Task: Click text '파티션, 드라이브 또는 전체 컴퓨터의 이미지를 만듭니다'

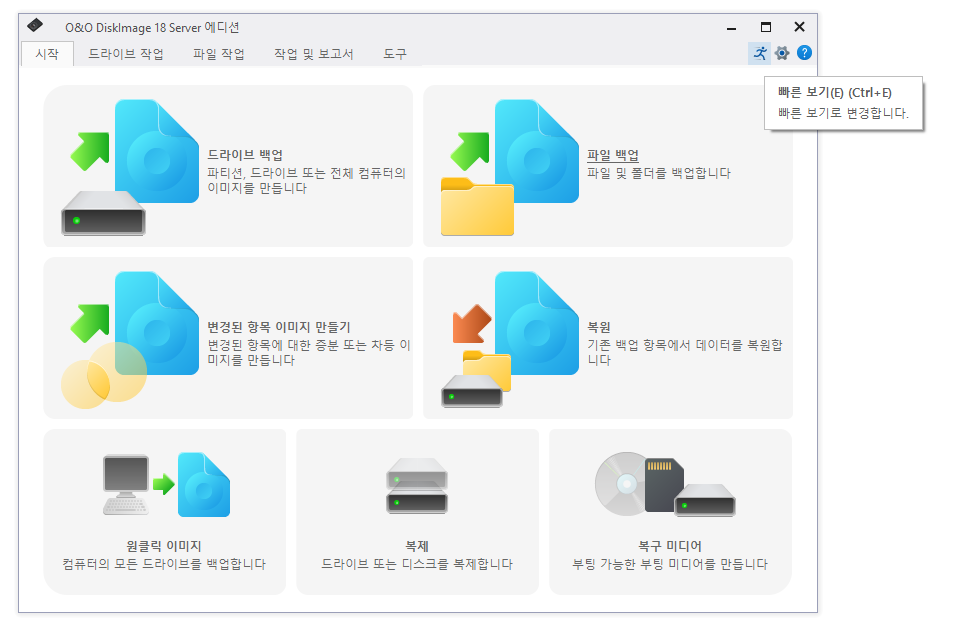Action: click(306, 181)
